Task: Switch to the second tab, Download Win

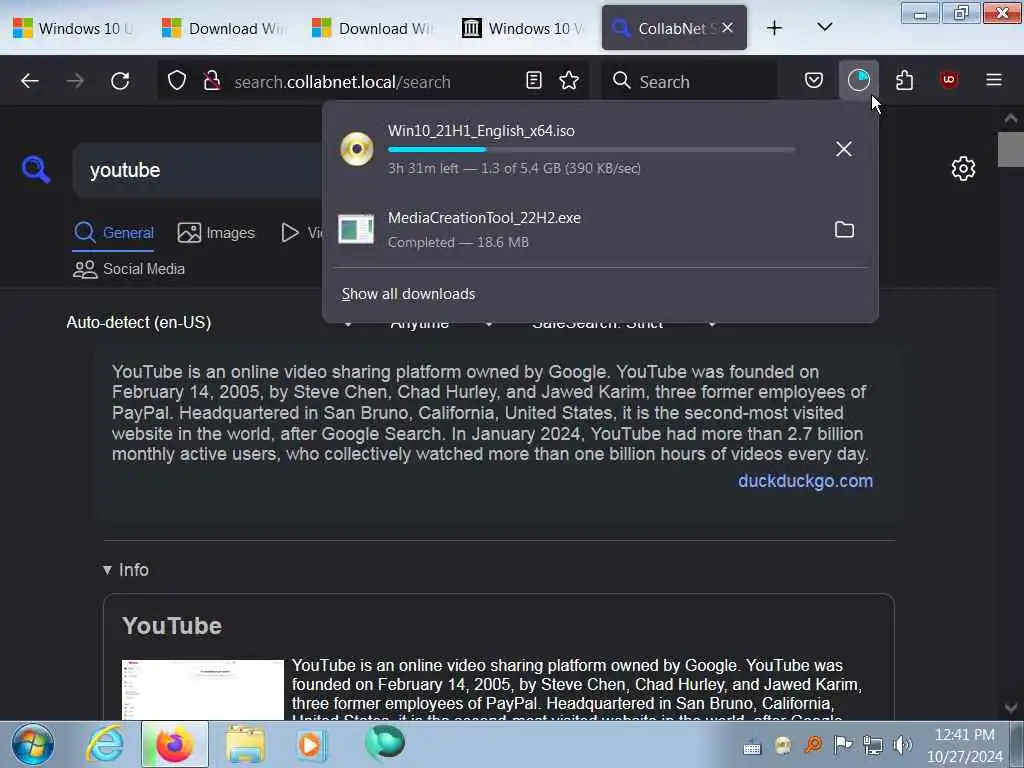Action: [x=223, y=28]
